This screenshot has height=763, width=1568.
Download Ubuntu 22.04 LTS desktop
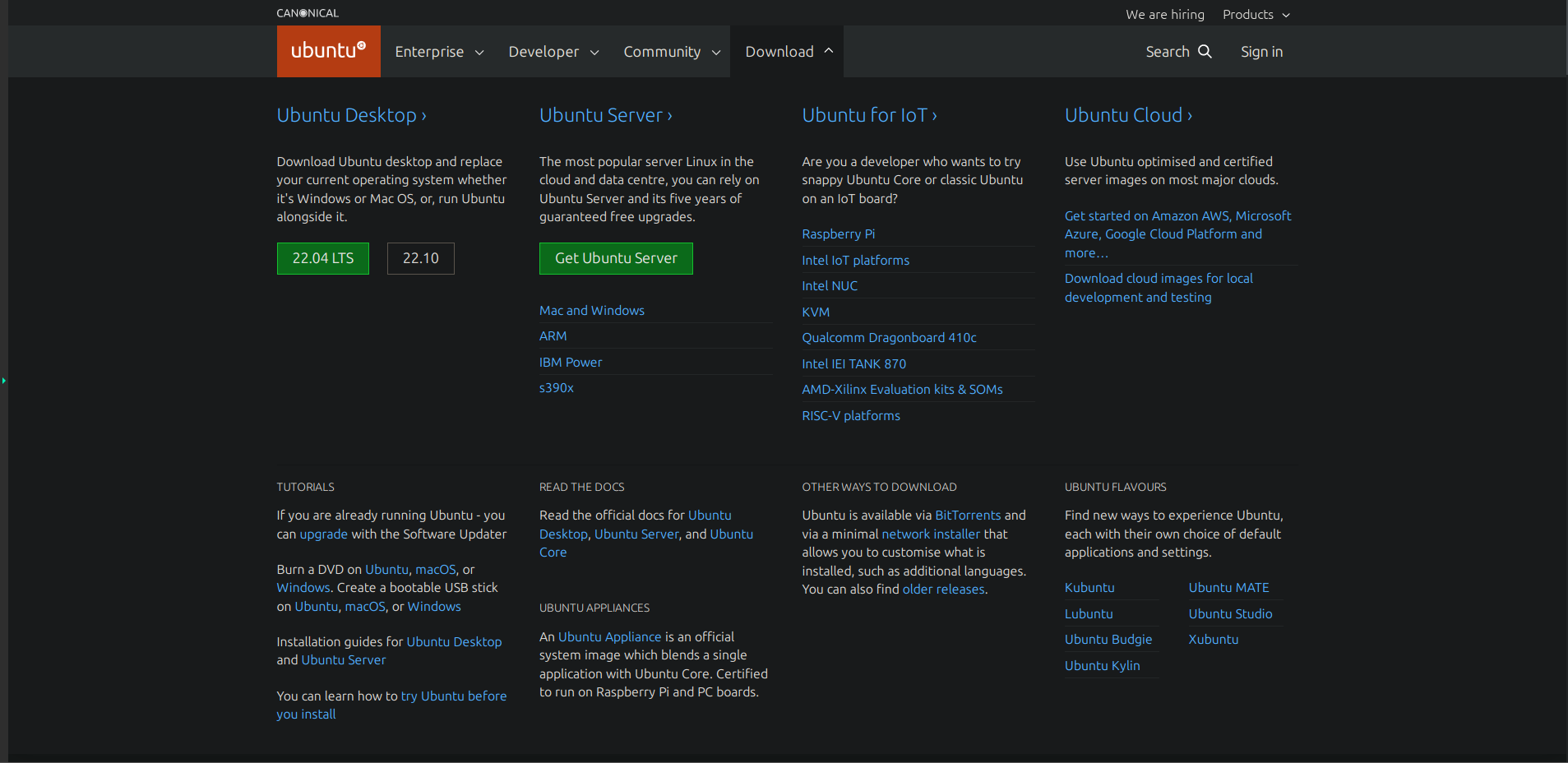click(322, 258)
